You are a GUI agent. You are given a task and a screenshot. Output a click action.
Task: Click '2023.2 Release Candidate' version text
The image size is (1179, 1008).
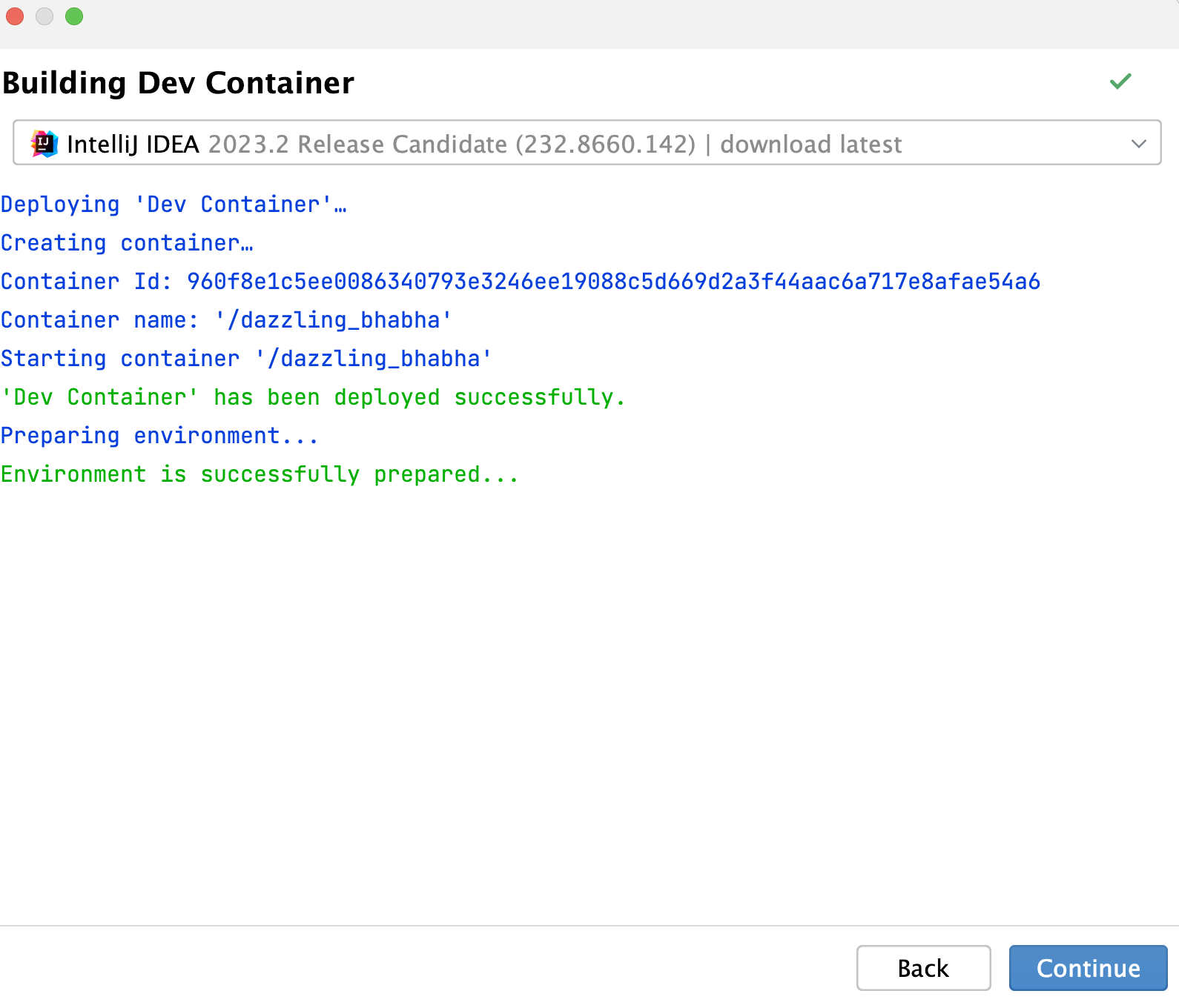click(357, 144)
